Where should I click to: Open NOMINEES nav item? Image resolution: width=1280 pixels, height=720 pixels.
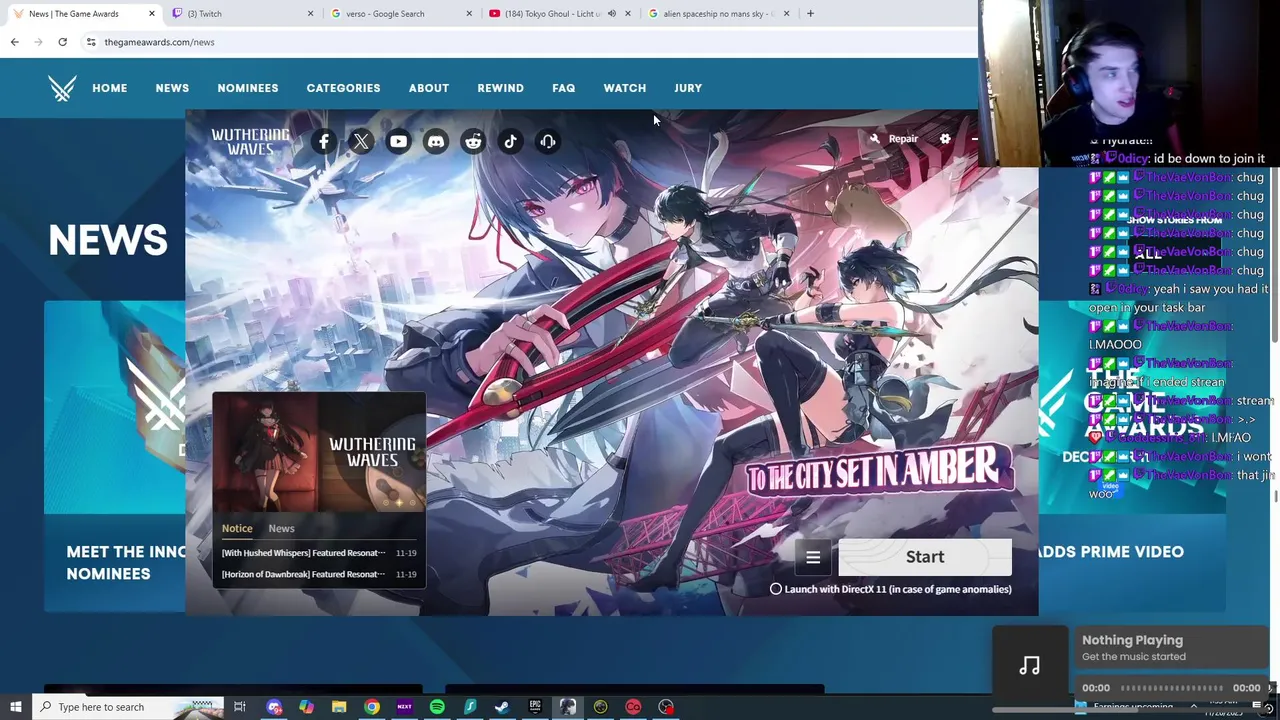(x=248, y=88)
